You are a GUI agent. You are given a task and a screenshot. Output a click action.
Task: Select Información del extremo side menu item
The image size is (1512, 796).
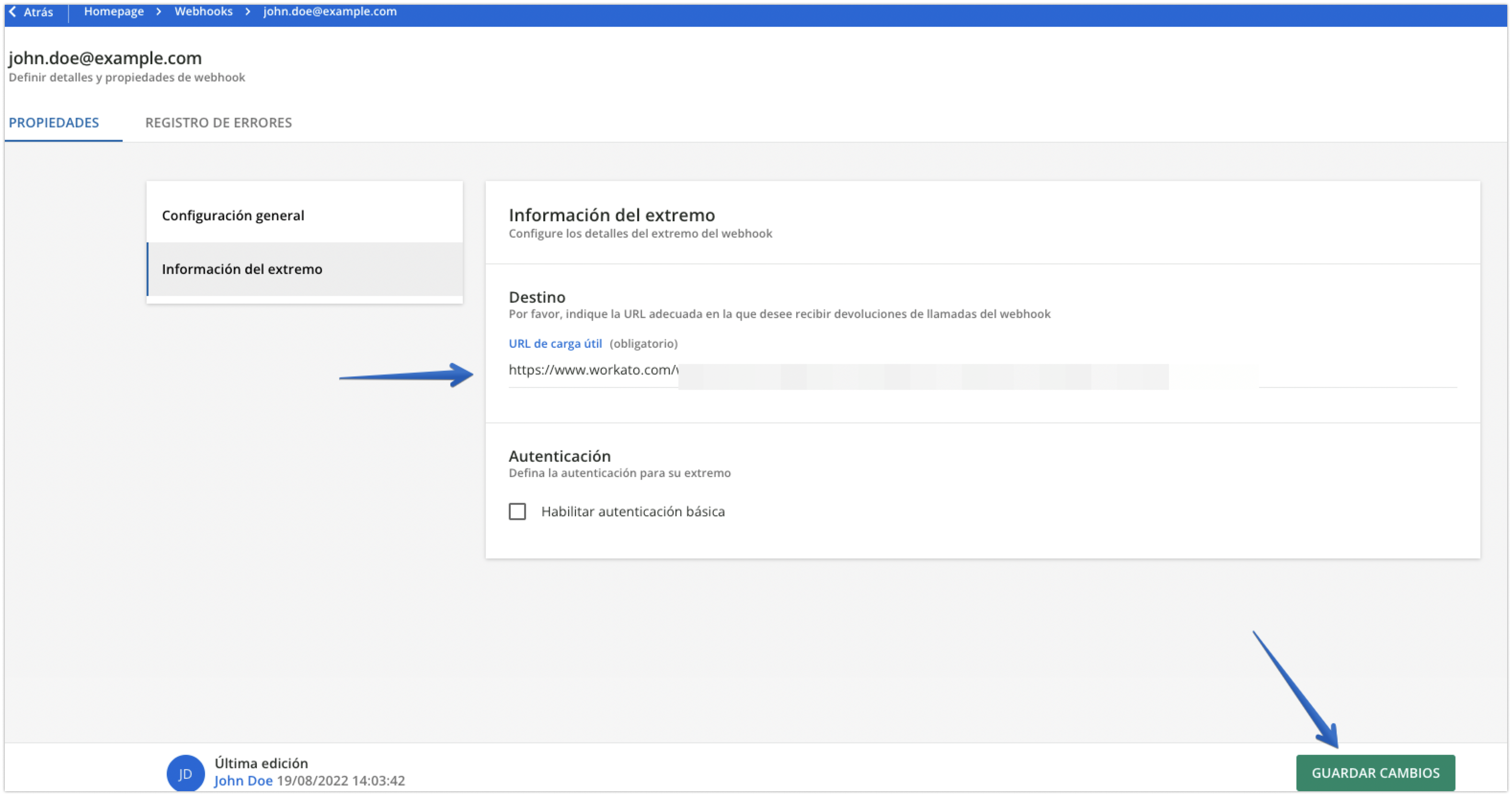(x=242, y=269)
